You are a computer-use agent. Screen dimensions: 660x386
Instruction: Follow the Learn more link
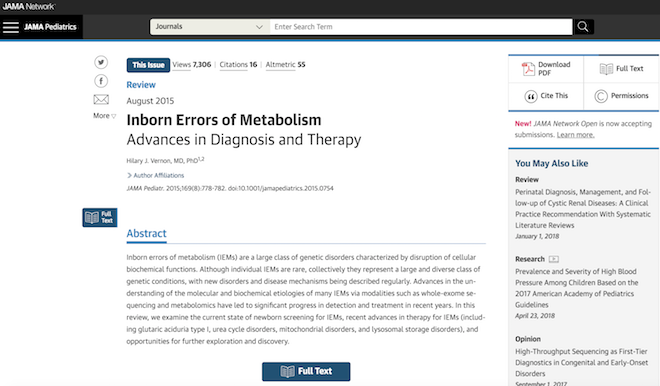[x=575, y=135]
